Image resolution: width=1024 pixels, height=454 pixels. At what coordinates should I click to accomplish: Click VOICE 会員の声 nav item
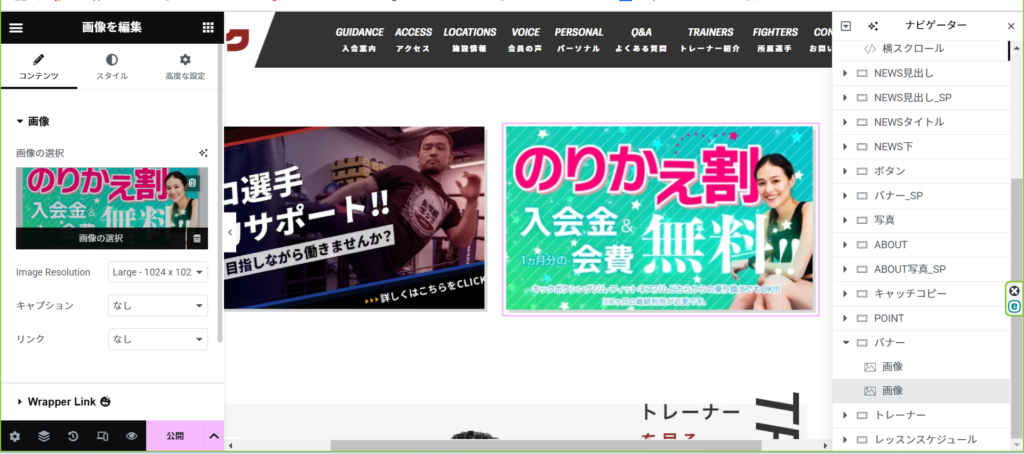click(x=525, y=39)
